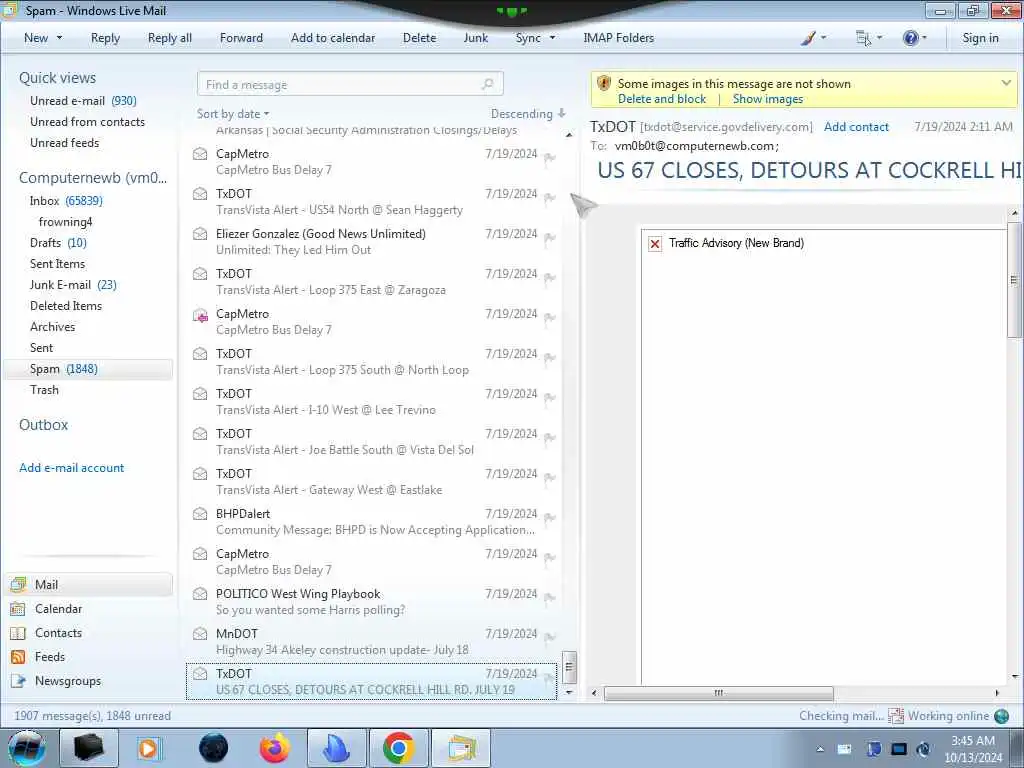Expand the images warning bar chevron
The height and width of the screenshot is (768, 1024).
click(1006, 83)
